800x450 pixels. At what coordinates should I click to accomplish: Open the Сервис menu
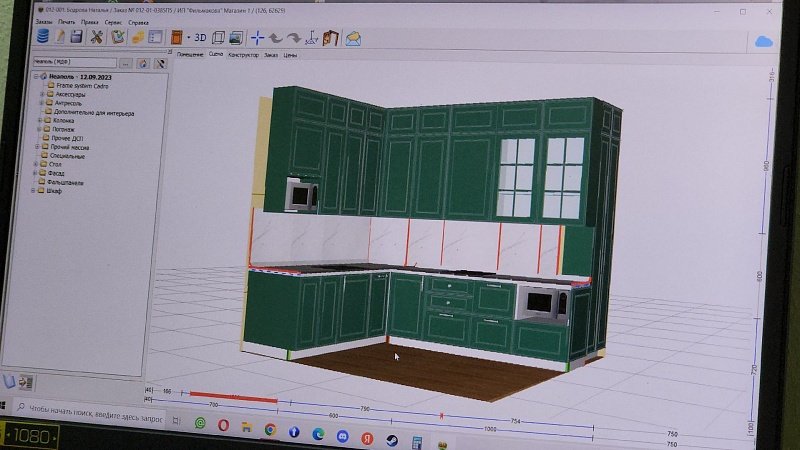pos(113,21)
